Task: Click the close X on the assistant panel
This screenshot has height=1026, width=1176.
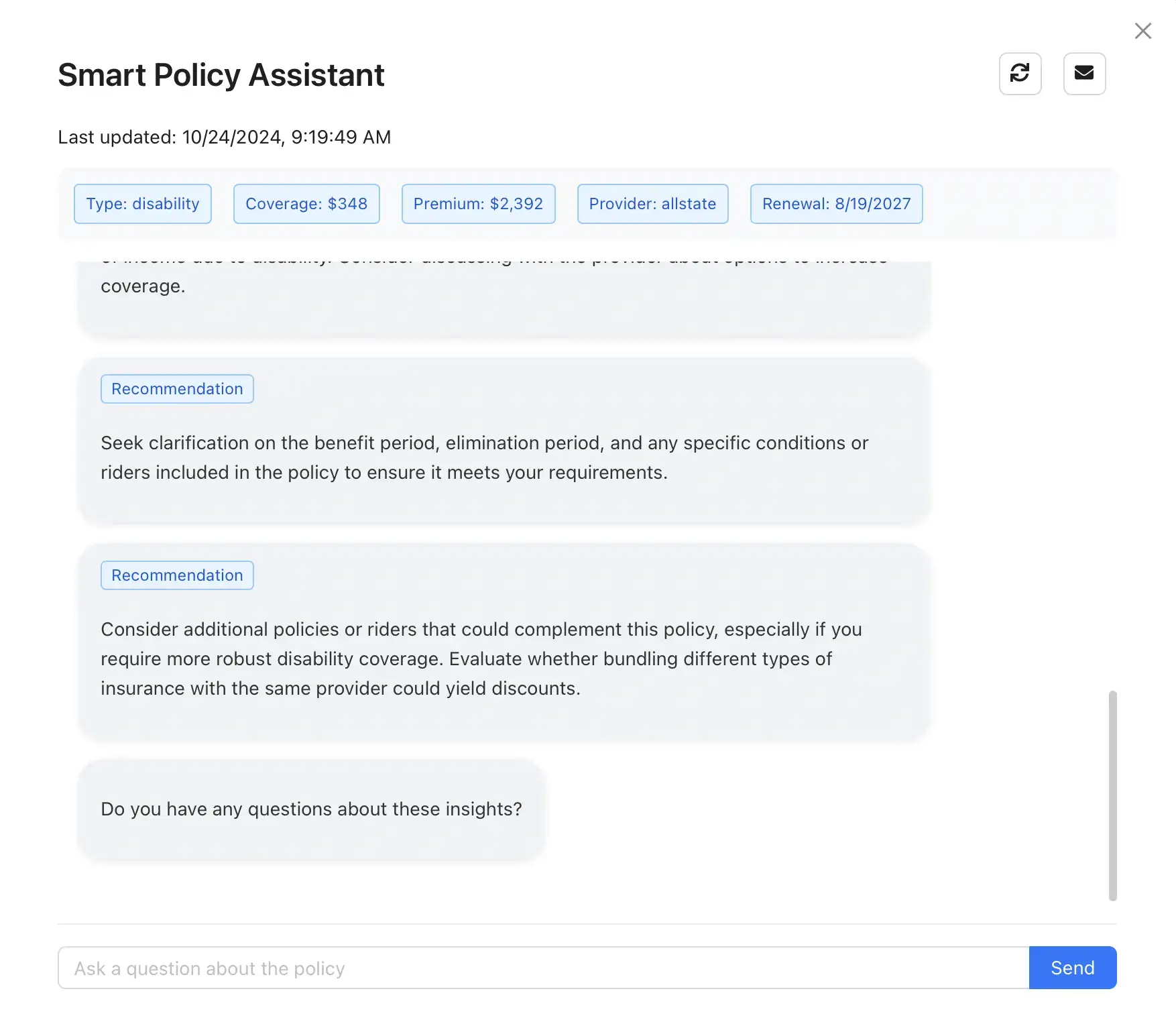Action: 1142,31
